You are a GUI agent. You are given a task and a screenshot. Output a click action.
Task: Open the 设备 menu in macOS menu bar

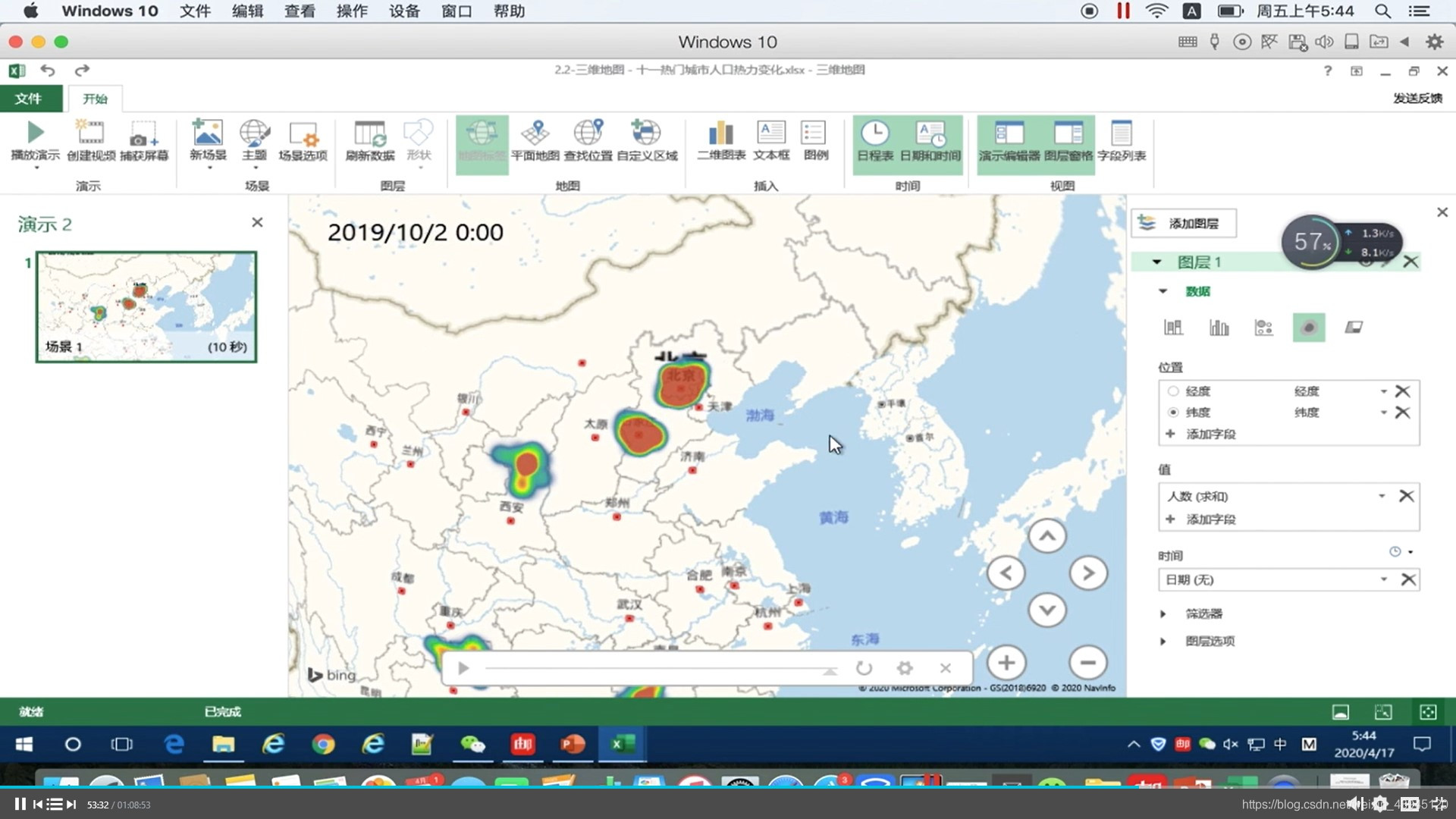(403, 11)
